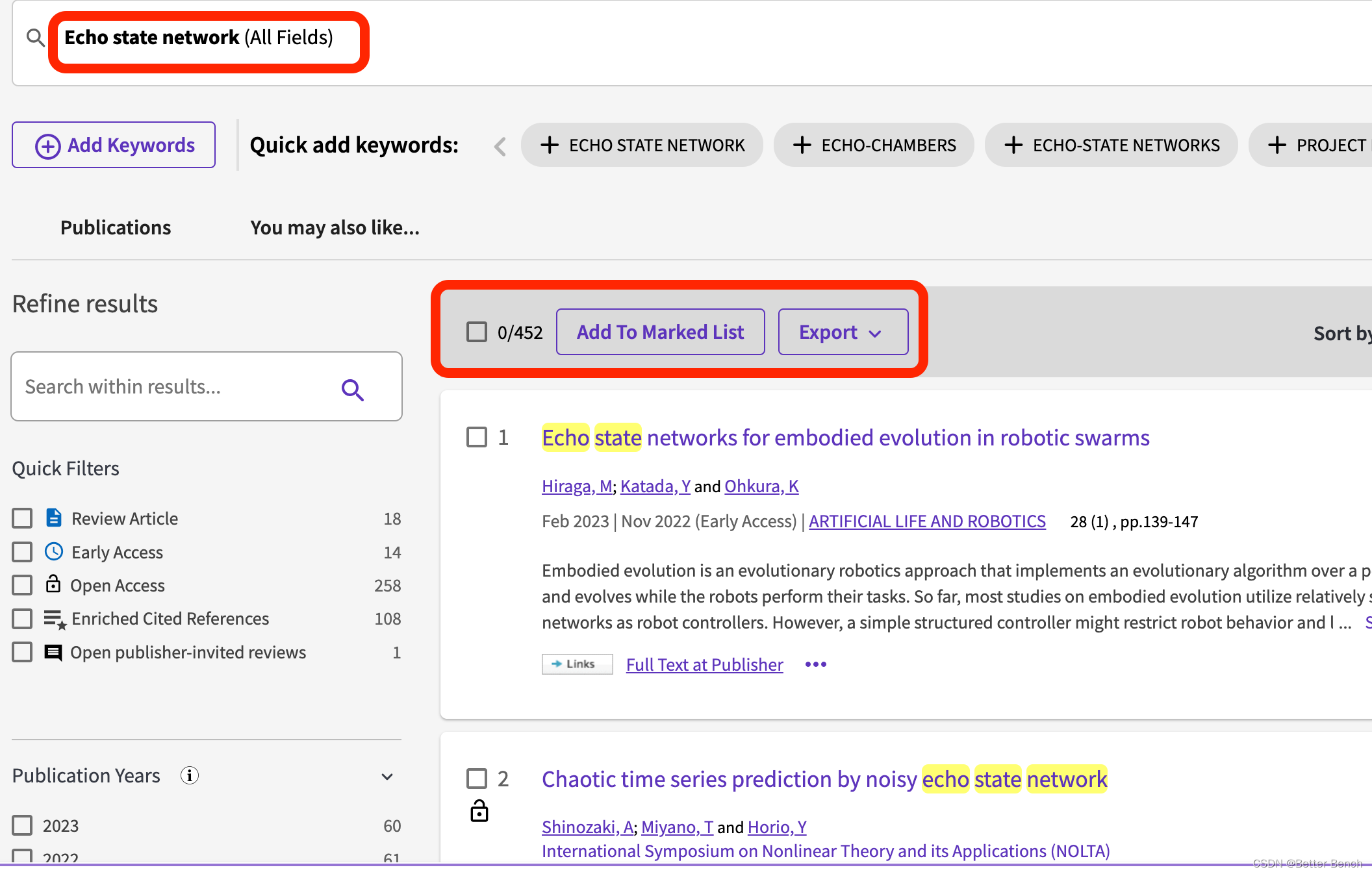
Task: Click the three-dots more options icon
Action: pos(815,664)
